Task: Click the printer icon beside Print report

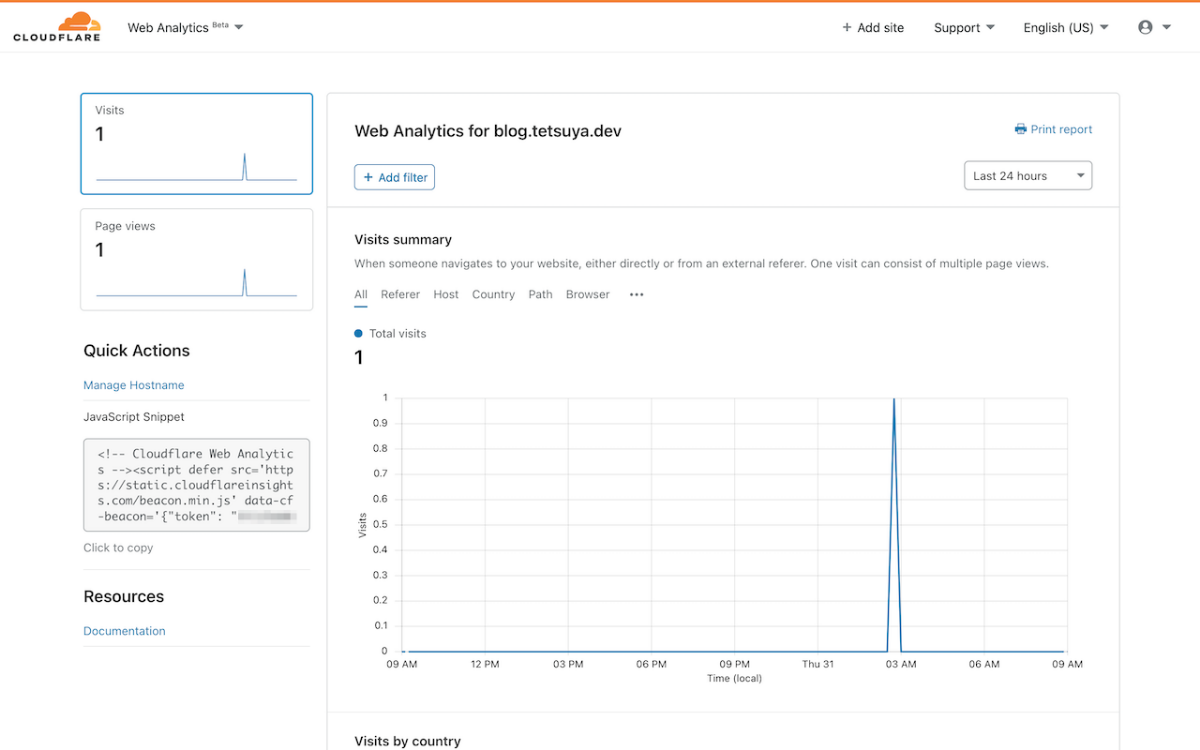Action: (1020, 129)
